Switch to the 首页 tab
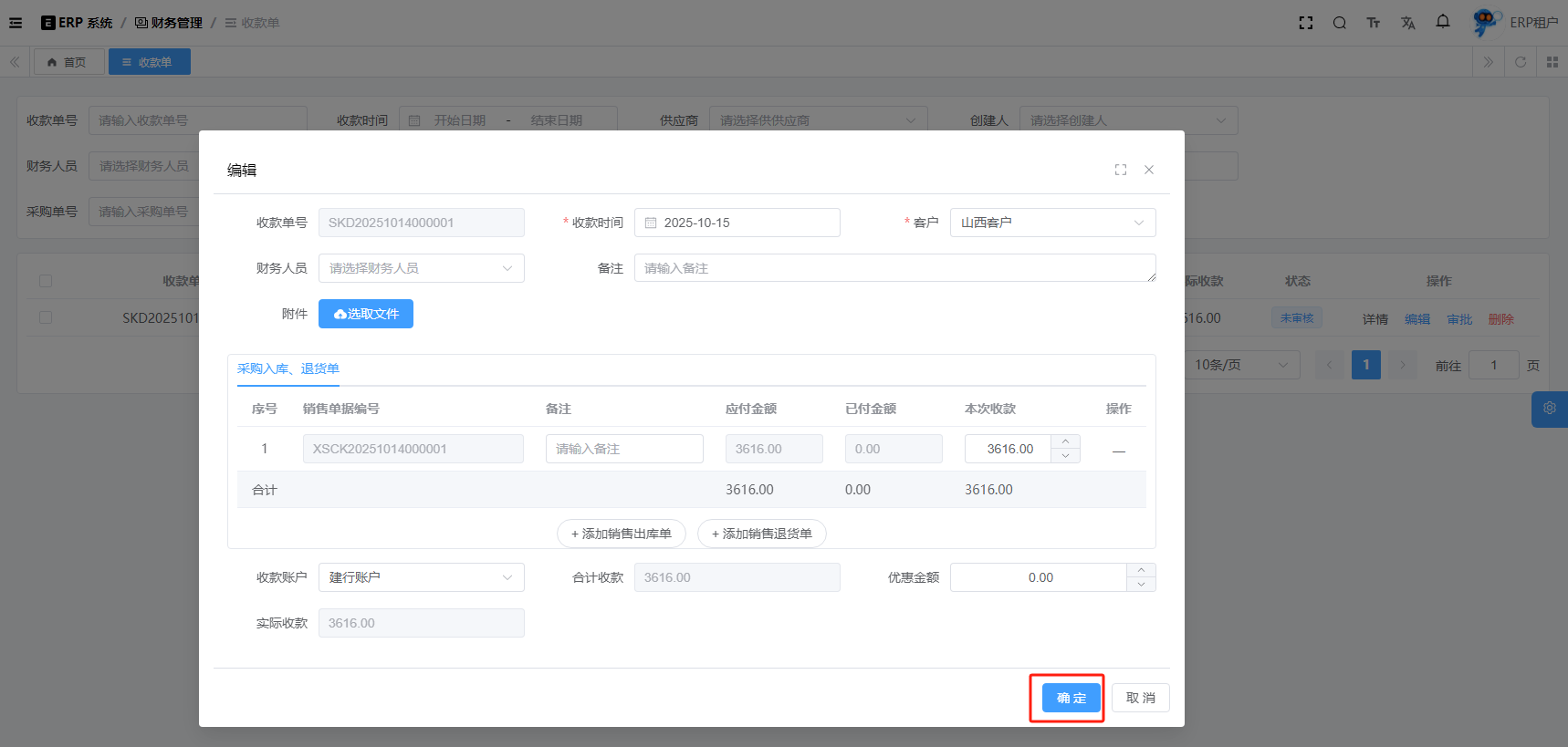 (x=68, y=62)
